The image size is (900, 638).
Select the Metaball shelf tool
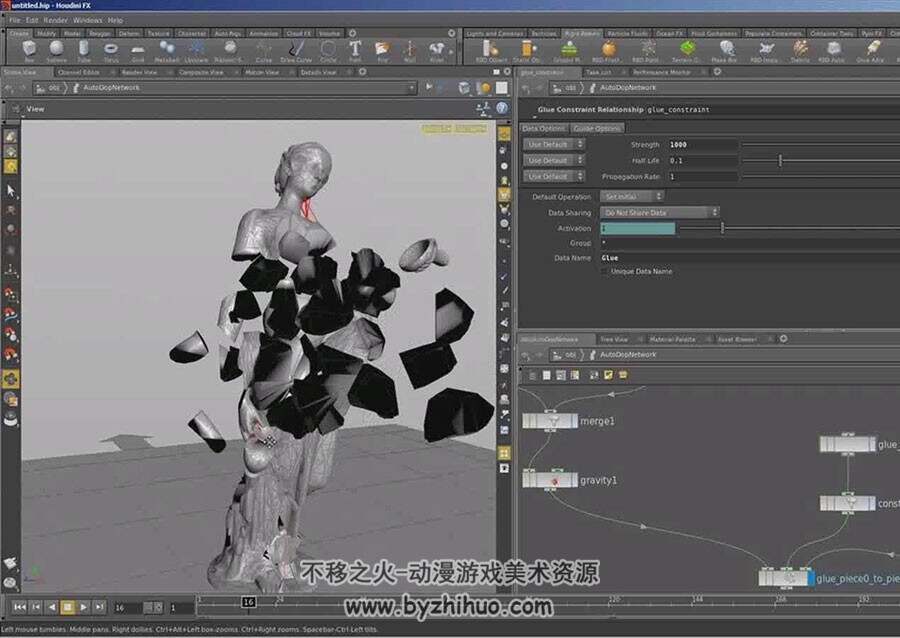pyautogui.click(x=167, y=52)
